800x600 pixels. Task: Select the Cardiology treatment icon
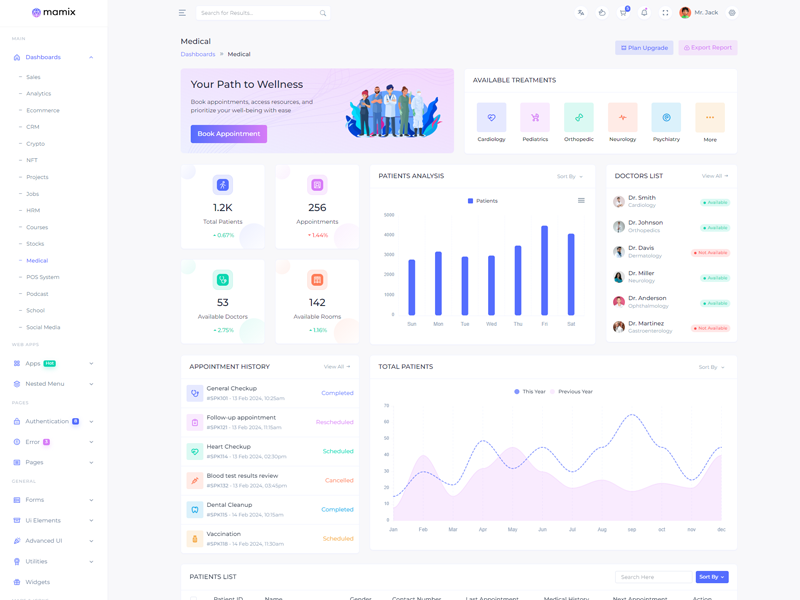coord(491,118)
